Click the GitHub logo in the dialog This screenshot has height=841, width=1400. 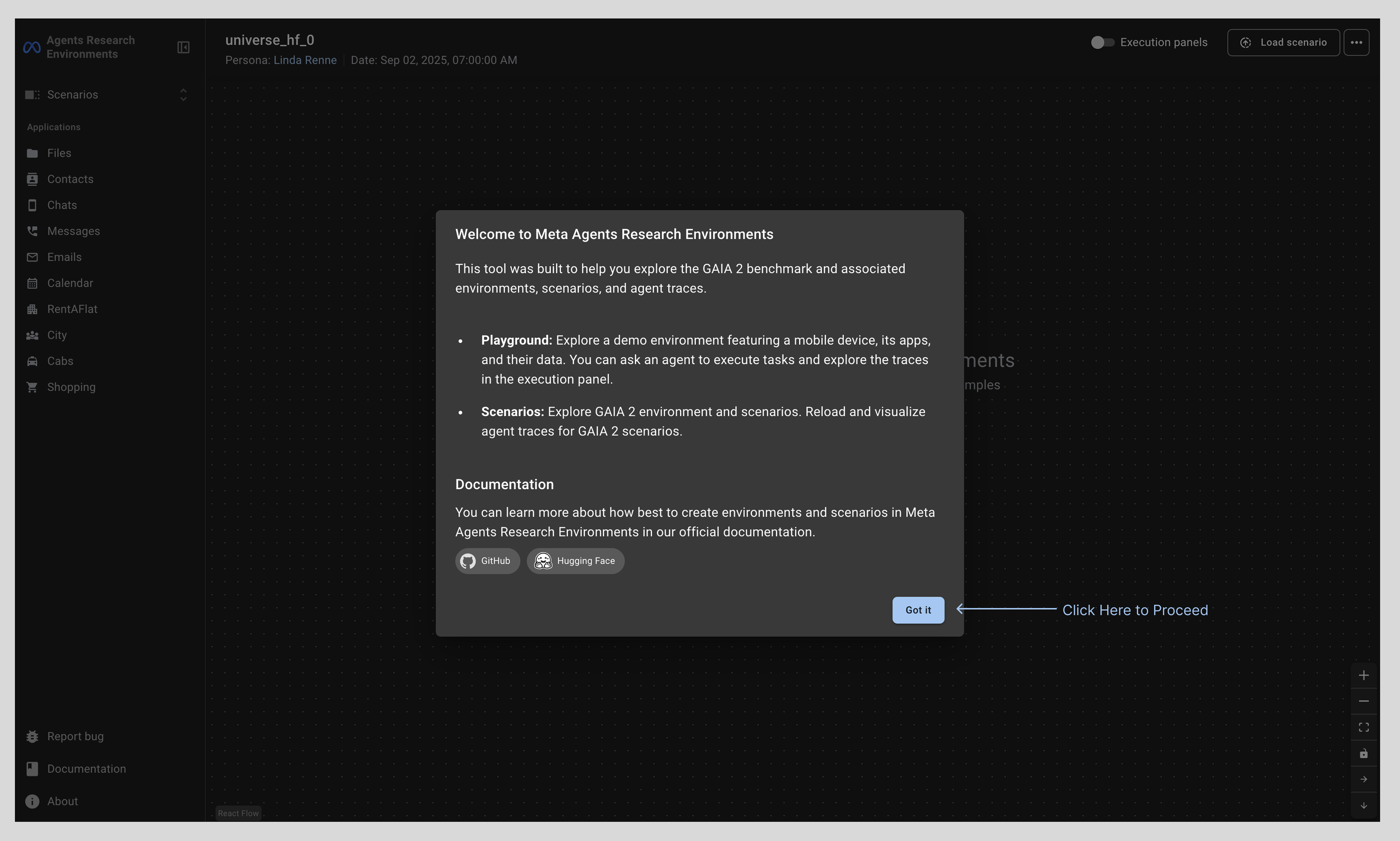click(468, 561)
